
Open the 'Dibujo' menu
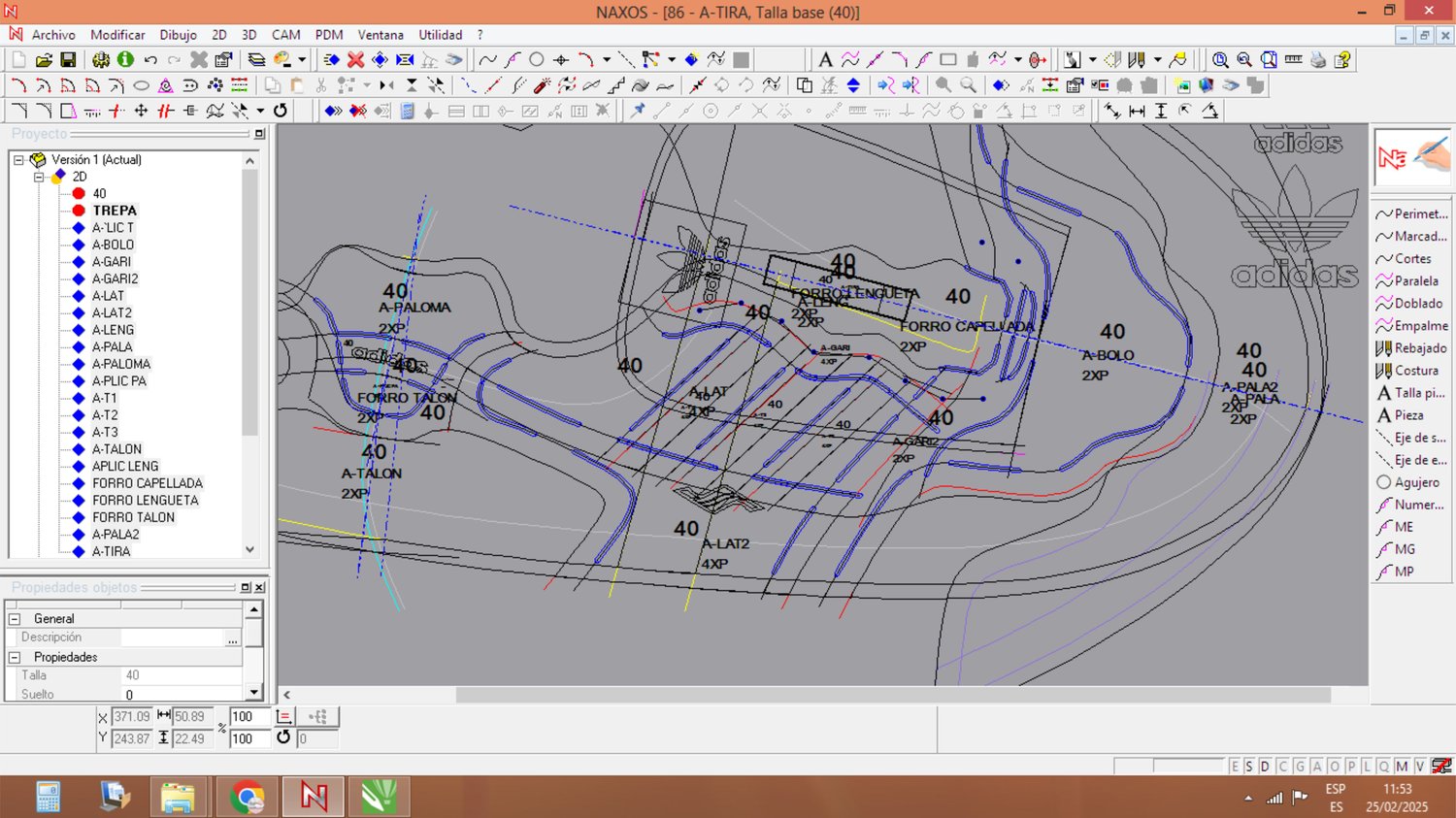[178, 35]
